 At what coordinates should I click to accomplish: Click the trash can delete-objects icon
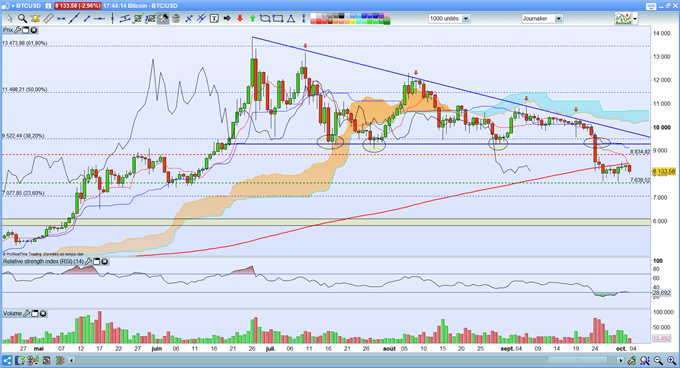click(176, 19)
